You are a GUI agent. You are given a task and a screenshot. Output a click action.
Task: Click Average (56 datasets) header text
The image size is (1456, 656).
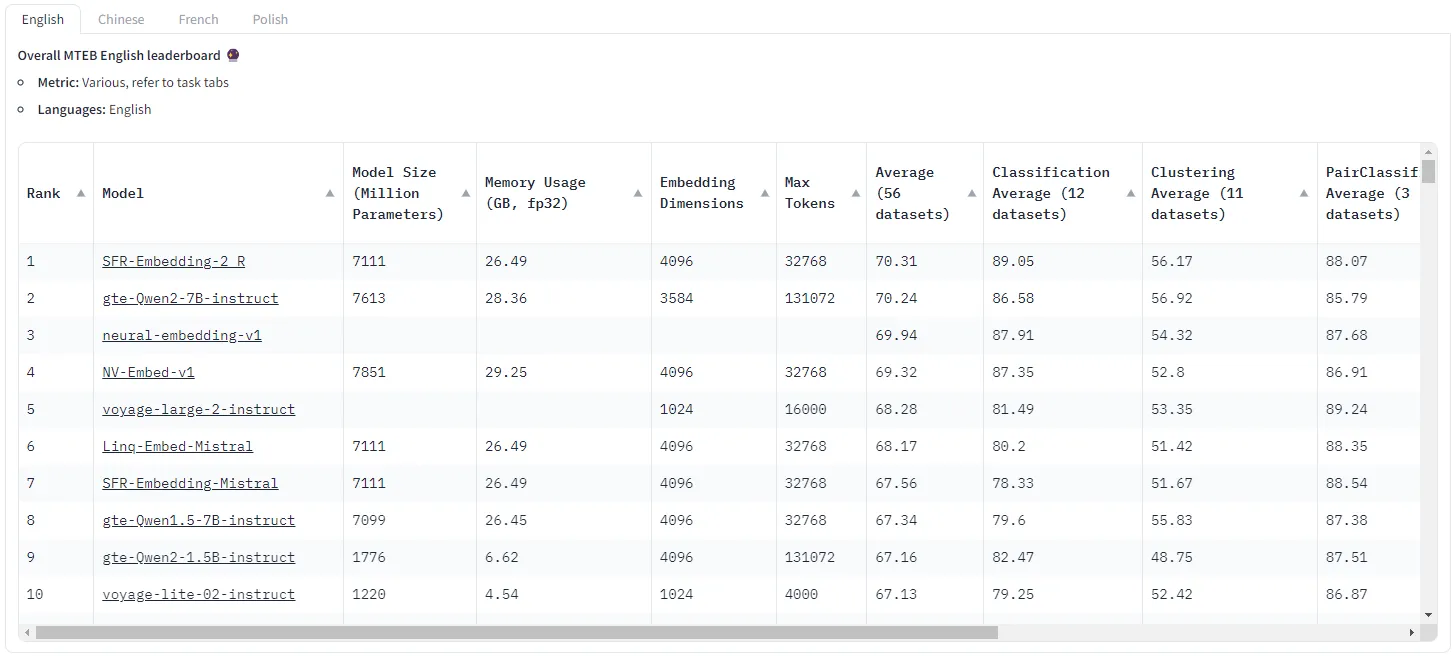[912, 193]
